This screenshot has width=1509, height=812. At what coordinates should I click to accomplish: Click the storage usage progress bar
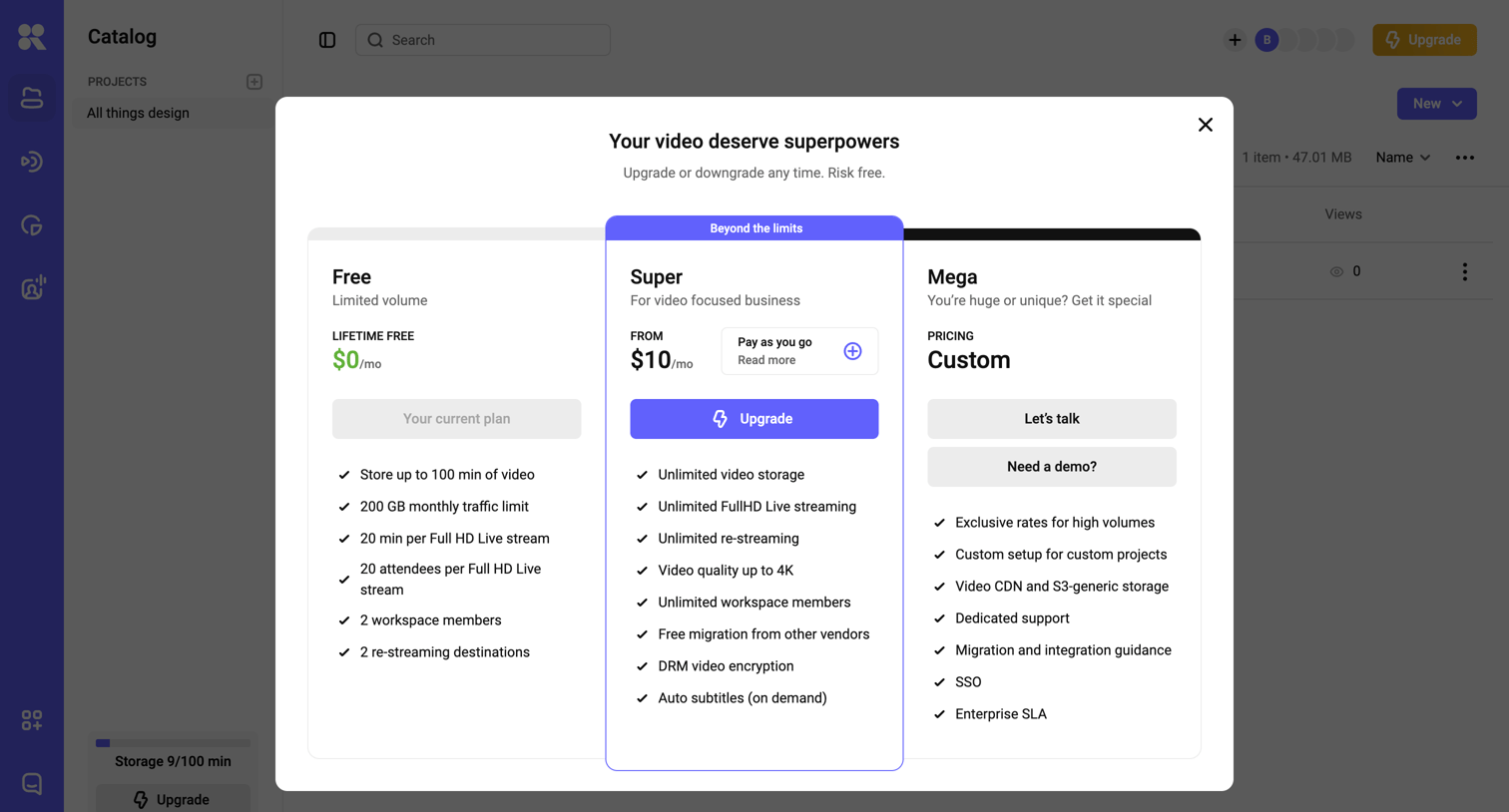click(173, 743)
